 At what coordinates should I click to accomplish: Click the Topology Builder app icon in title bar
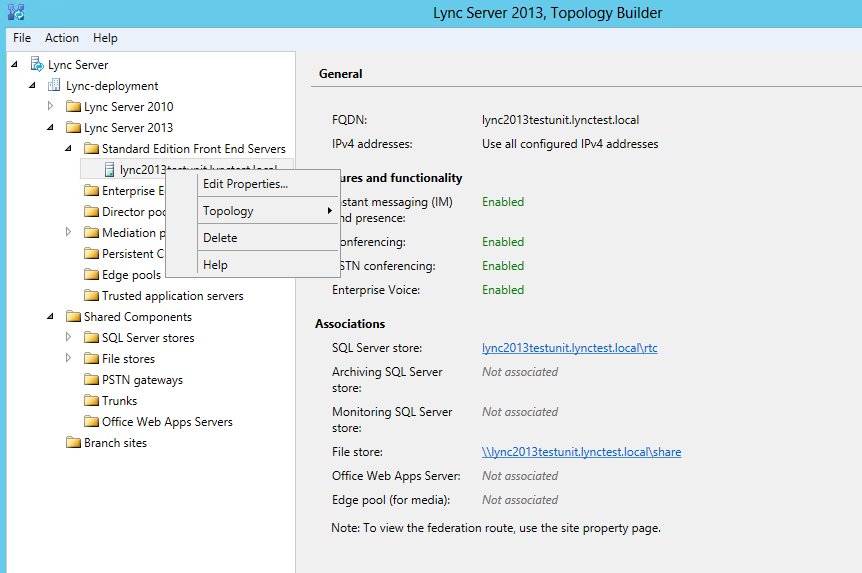14,13
